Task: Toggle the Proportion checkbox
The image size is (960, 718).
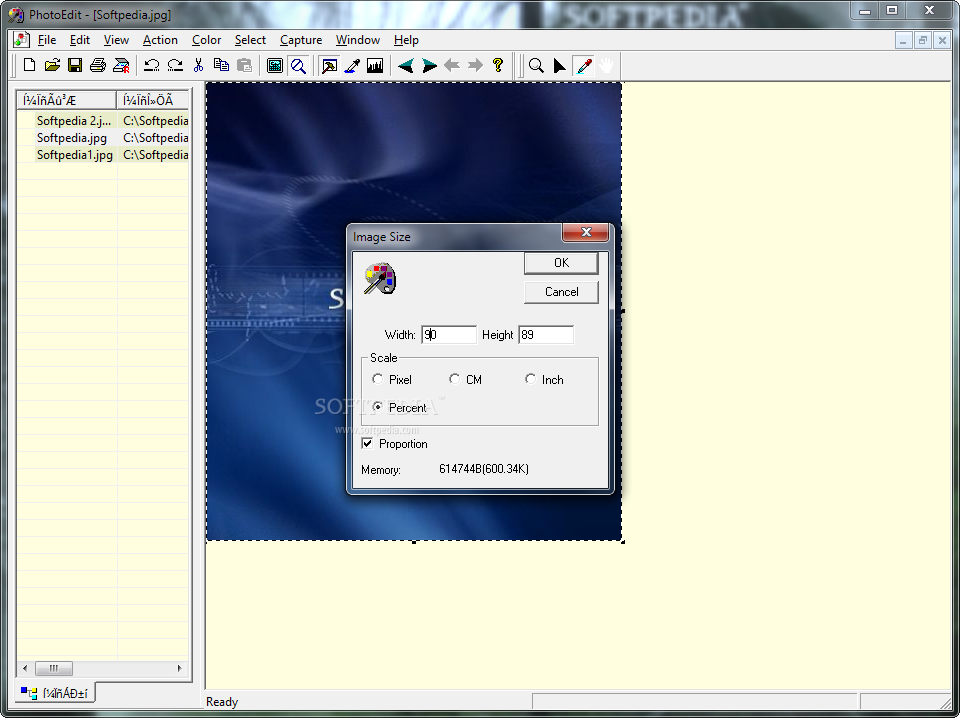Action: (x=367, y=443)
